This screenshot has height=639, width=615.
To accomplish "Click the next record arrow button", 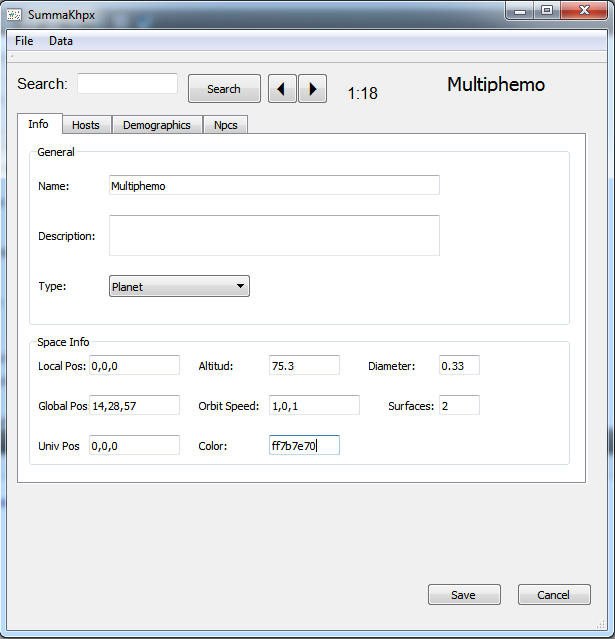I will click(x=313, y=88).
